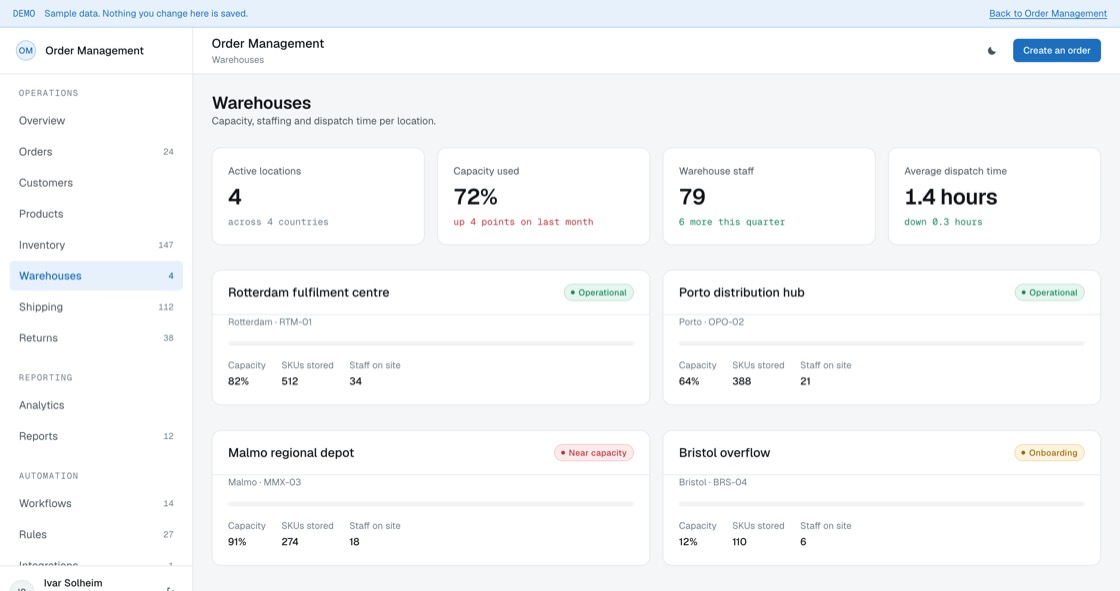Open the Overview page in the sidebar
This screenshot has height=591, width=1120.
(x=96, y=121)
